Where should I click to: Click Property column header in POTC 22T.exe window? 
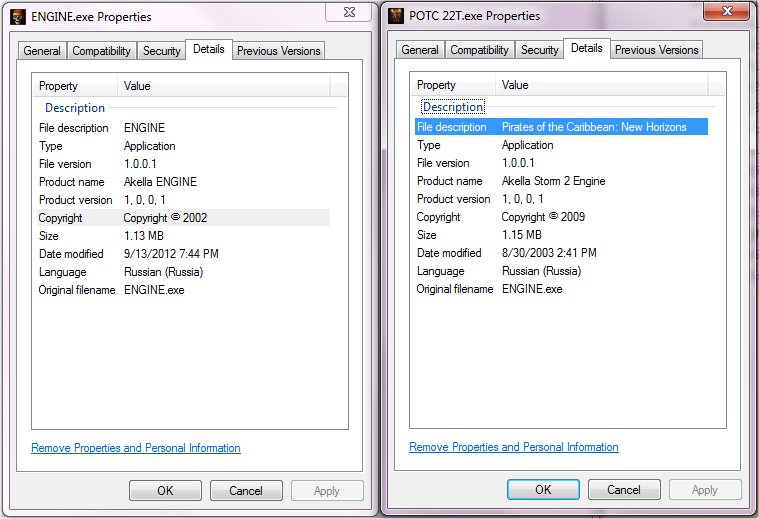[453, 85]
